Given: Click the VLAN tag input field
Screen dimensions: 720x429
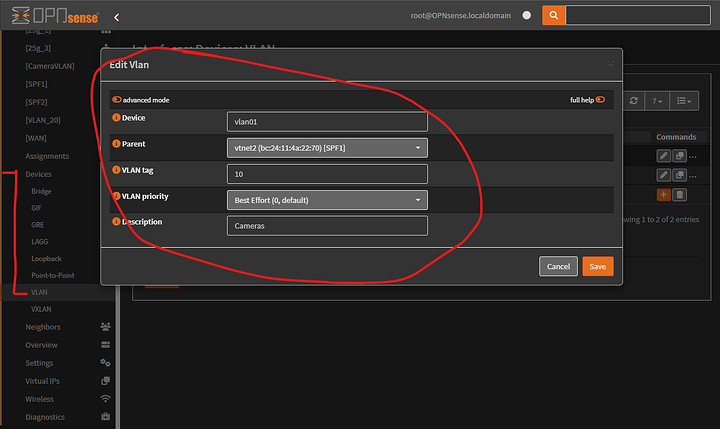Looking at the screenshot, I should (327, 174).
